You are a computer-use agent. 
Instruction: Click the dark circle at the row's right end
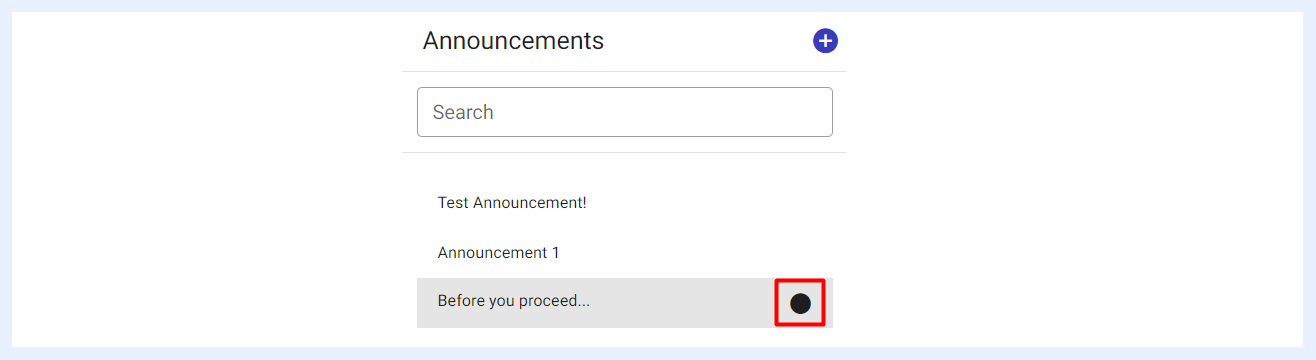(x=800, y=303)
